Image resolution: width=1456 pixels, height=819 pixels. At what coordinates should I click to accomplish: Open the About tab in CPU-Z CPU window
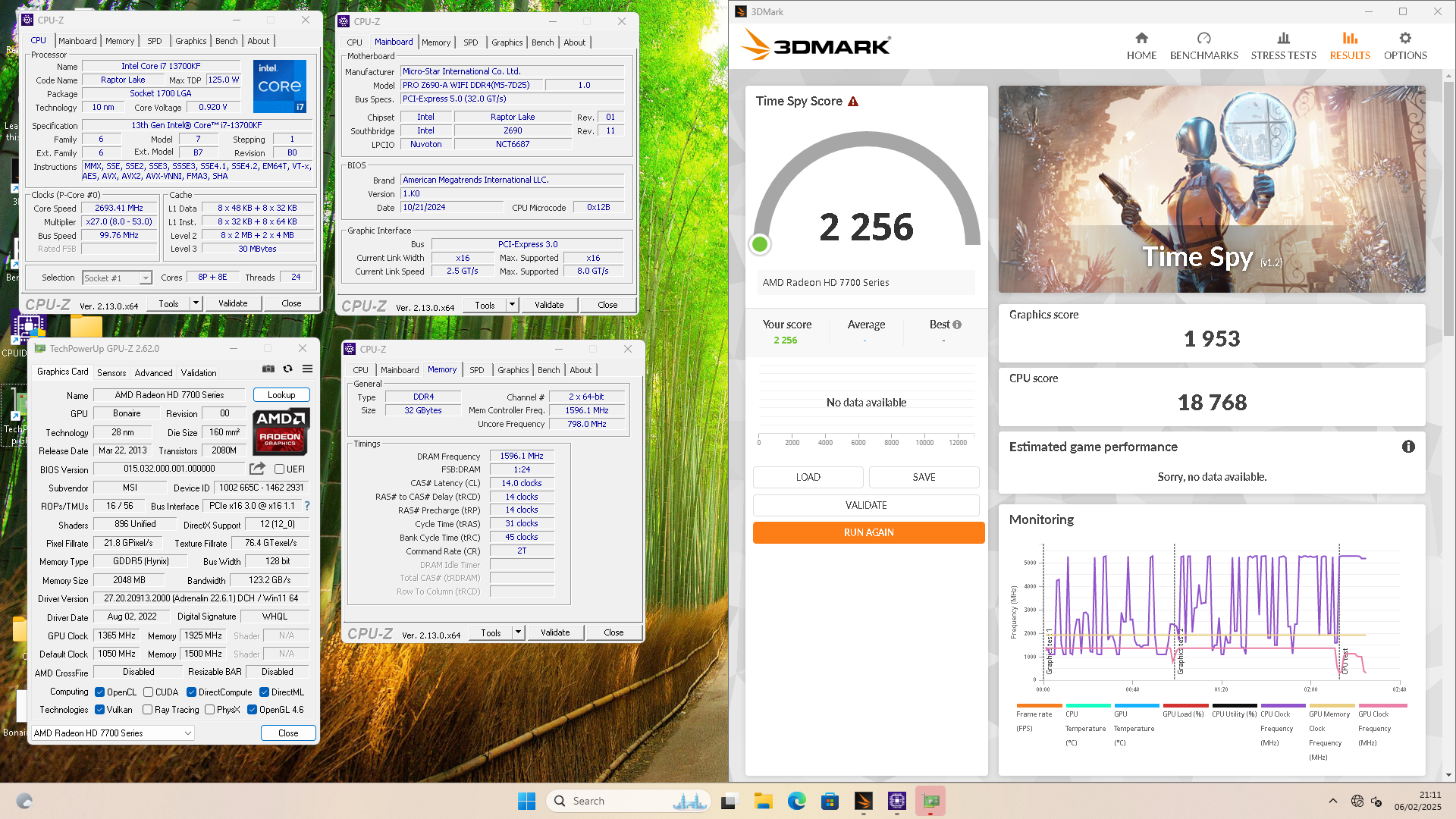pyautogui.click(x=258, y=41)
